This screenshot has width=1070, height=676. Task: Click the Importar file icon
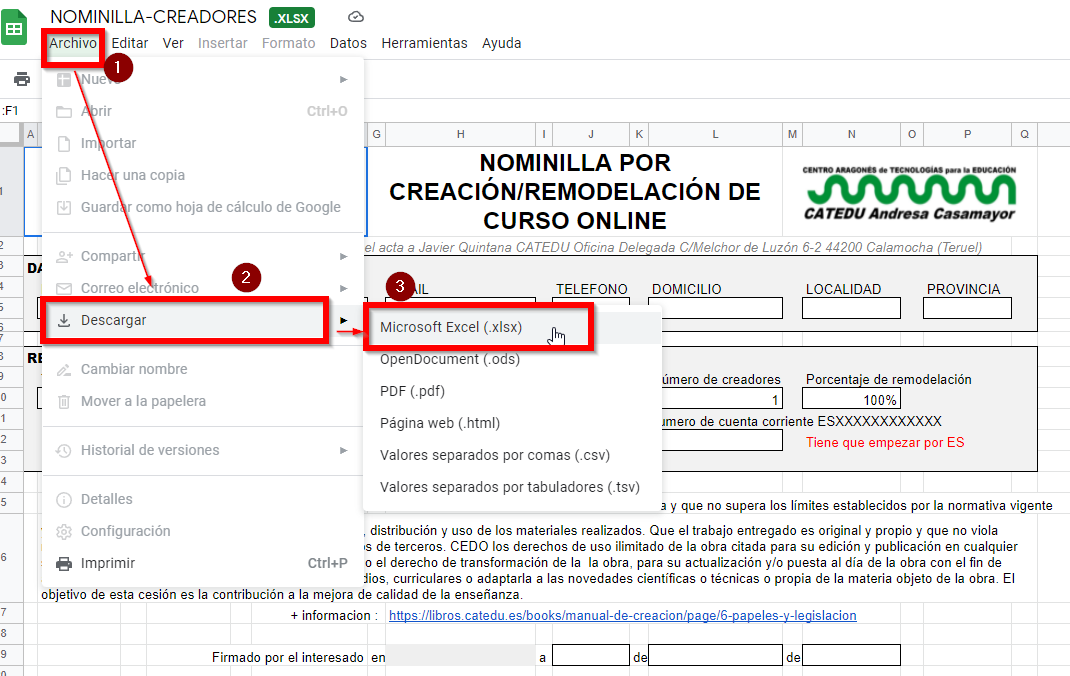[63, 143]
